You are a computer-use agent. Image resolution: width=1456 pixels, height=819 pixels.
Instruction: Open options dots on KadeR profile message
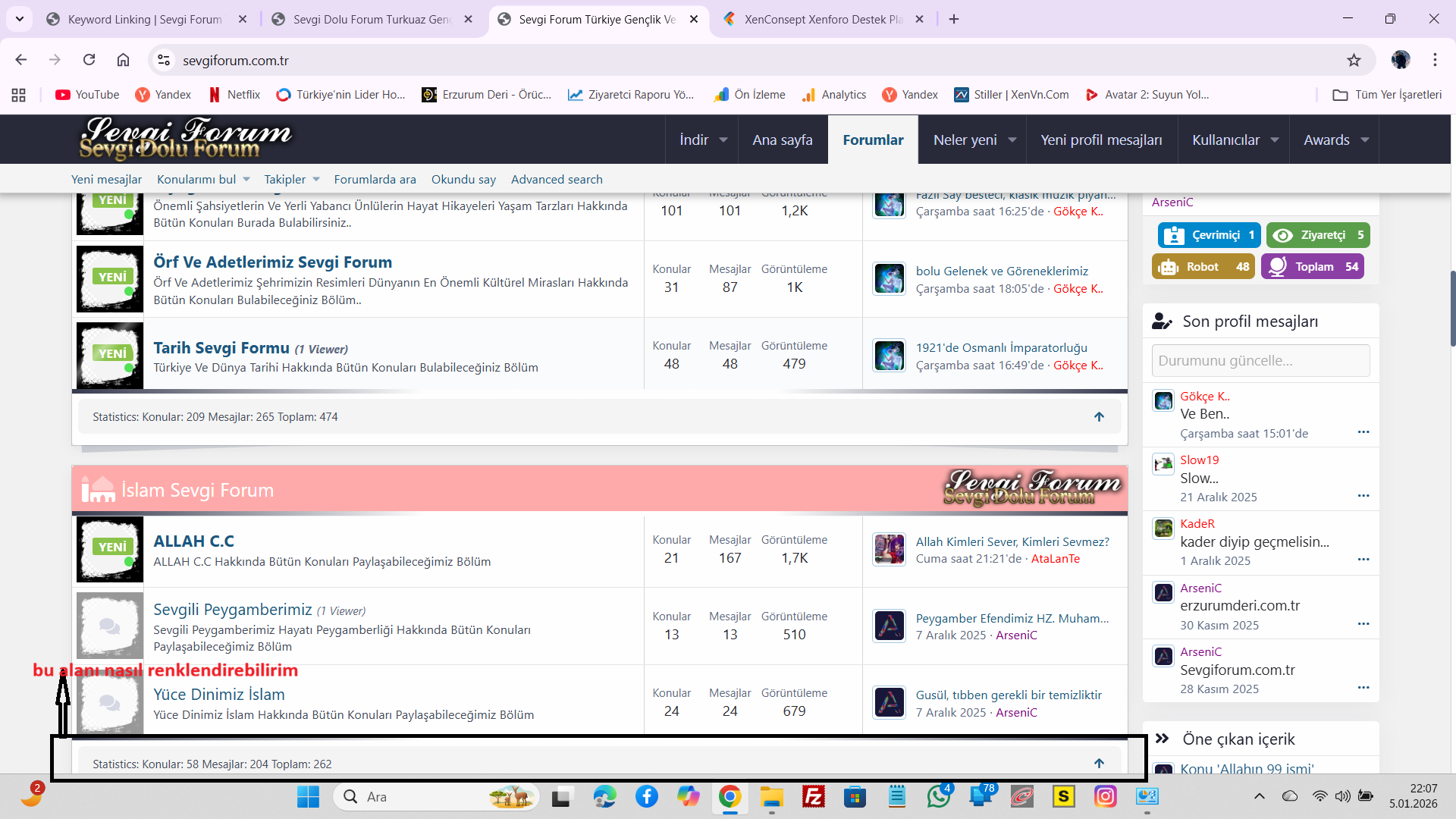[x=1363, y=560]
